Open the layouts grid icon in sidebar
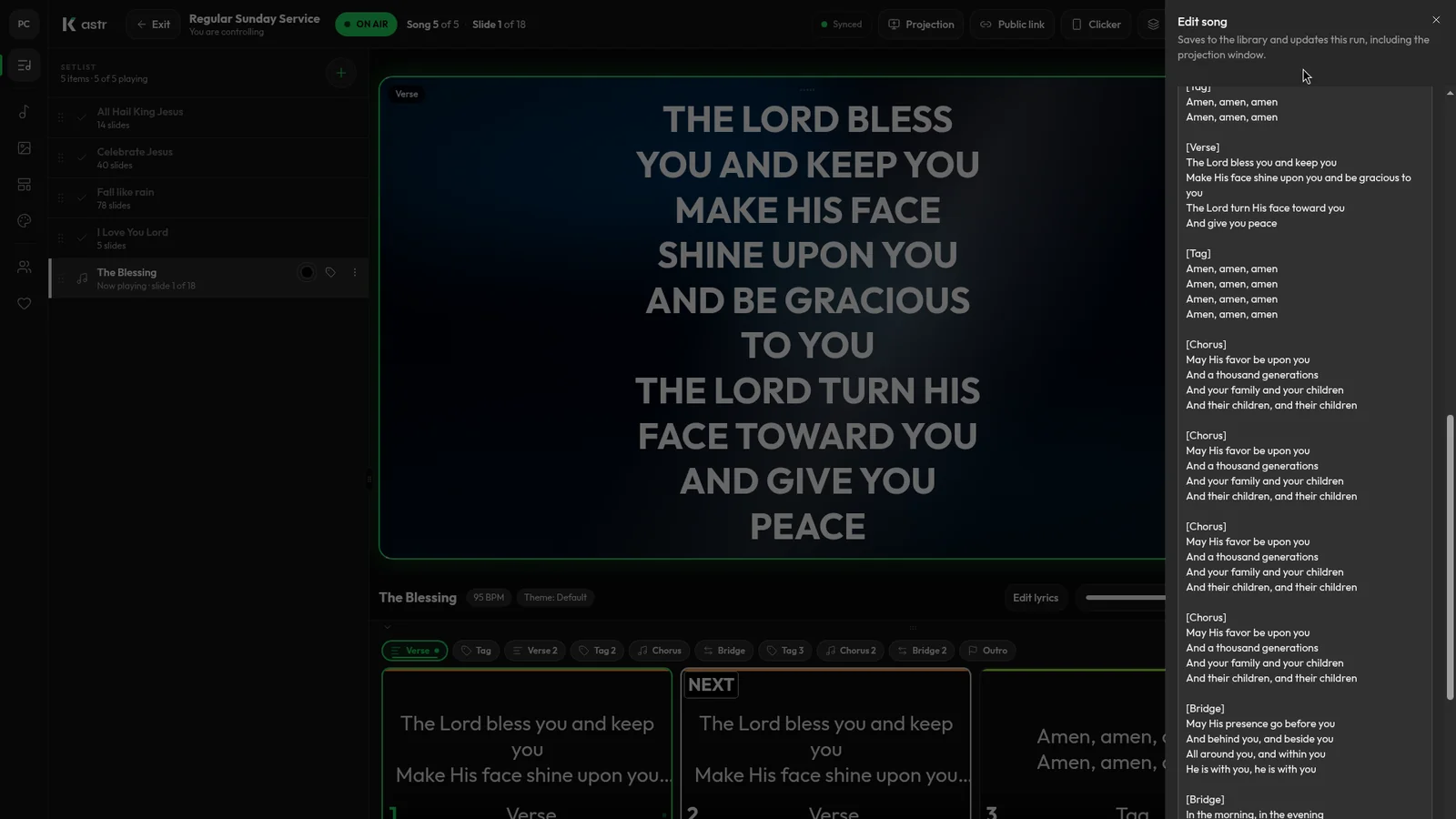1456x819 pixels. 25,185
